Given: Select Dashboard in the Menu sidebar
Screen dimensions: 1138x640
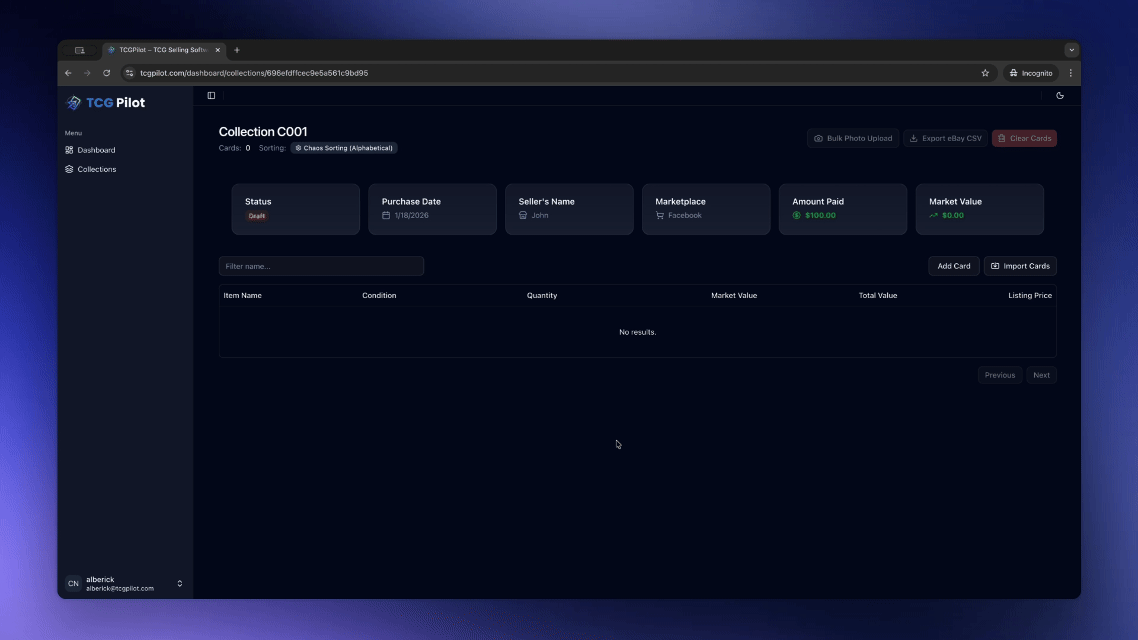Looking at the screenshot, I should coord(95,149).
